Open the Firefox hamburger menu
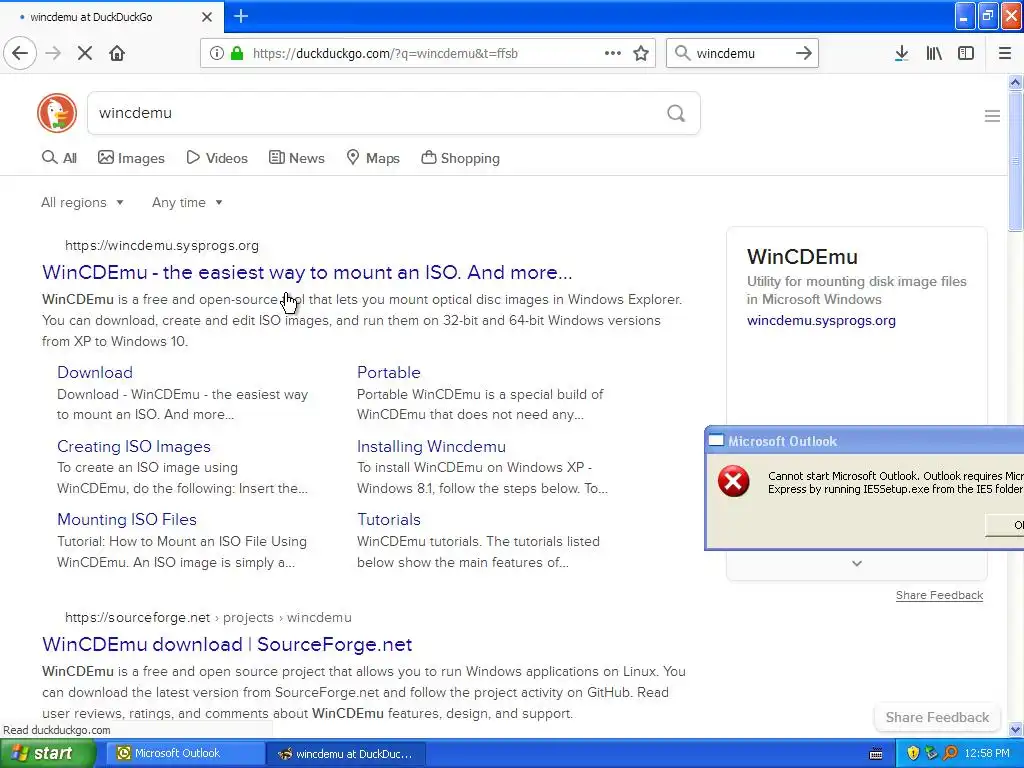This screenshot has height=768, width=1024. point(1004,53)
